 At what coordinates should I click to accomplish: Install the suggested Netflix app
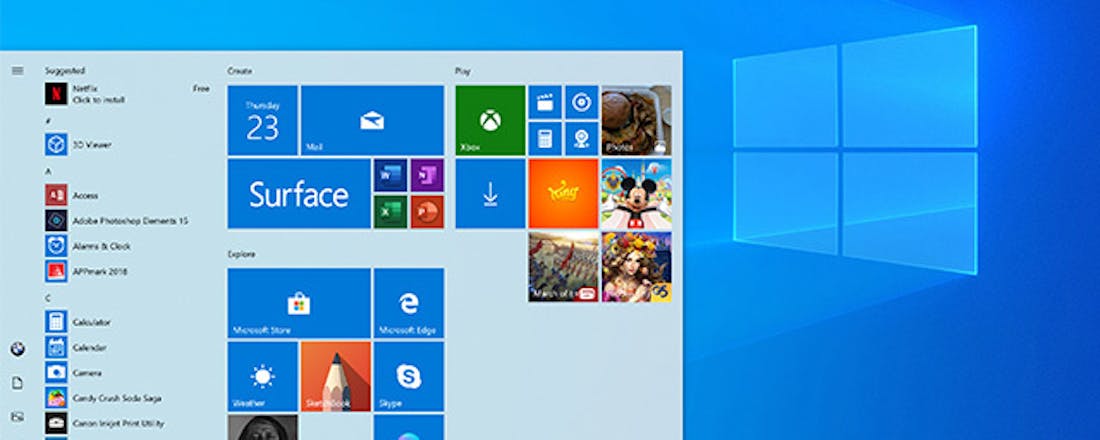[127, 94]
